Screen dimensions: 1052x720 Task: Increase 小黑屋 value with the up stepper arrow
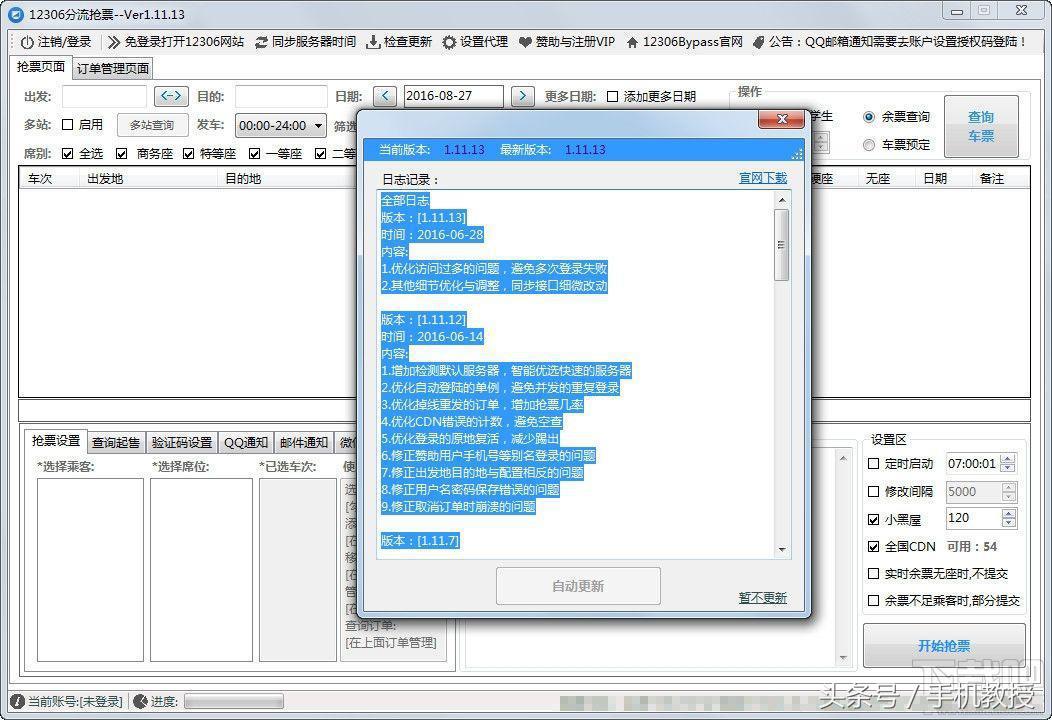(1008, 514)
